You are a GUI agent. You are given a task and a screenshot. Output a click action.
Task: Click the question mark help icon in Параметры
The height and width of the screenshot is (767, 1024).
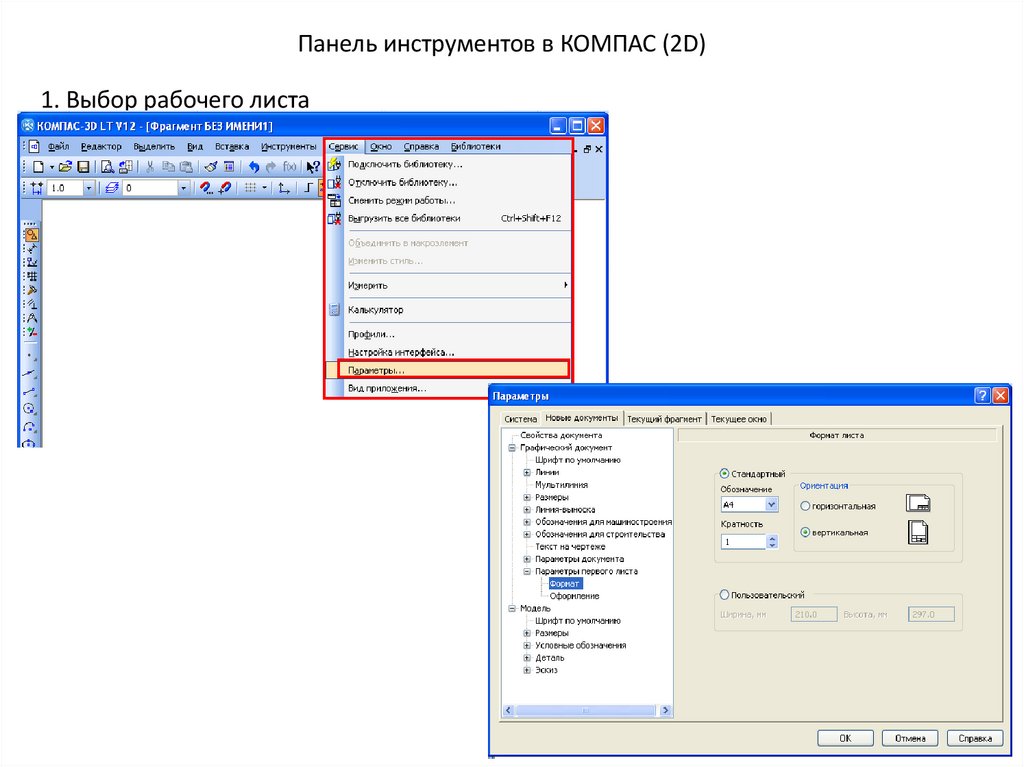pyautogui.click(x=982, y=395)
